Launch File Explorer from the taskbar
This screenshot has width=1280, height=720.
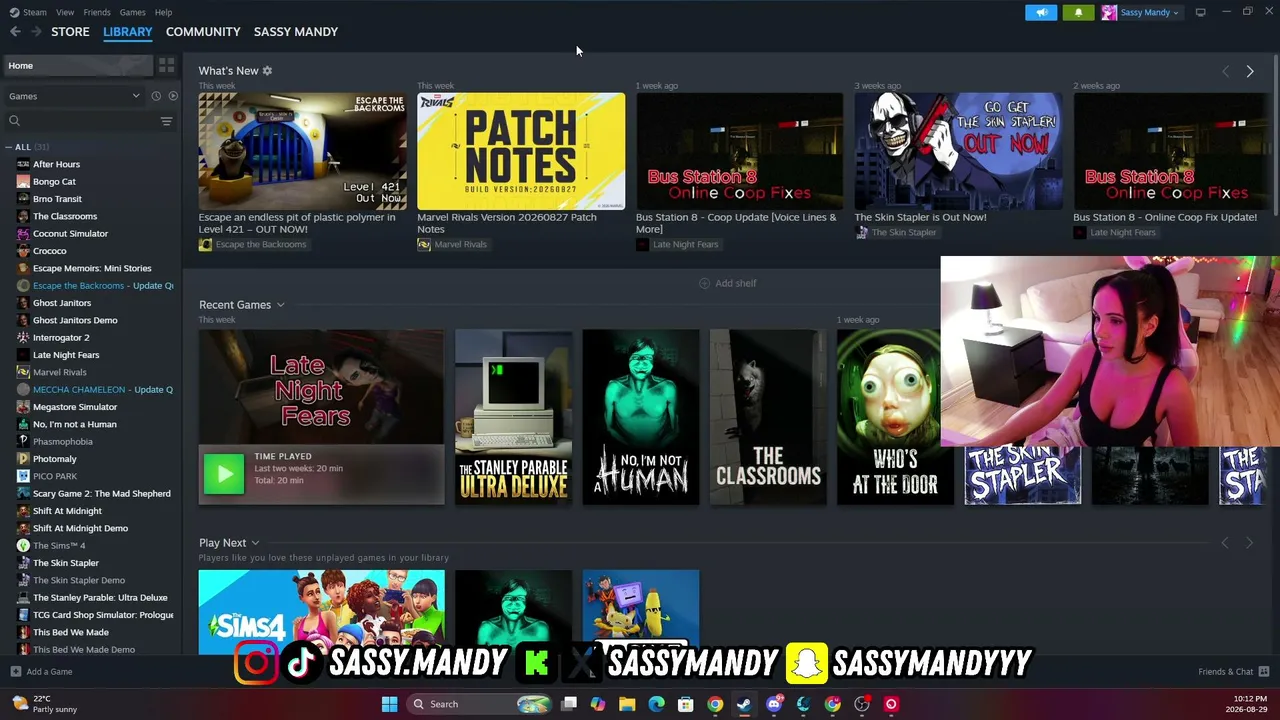[x=627, y=704]
